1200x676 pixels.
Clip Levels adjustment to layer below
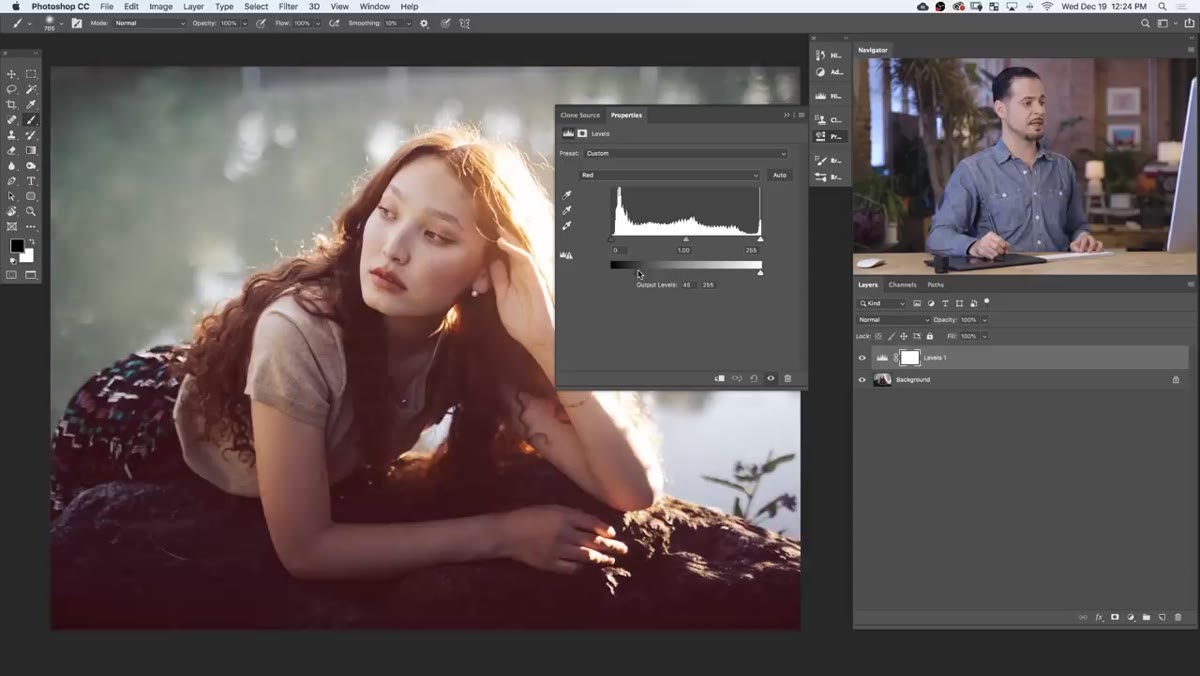pyautogui.click(x=720, y=378)
